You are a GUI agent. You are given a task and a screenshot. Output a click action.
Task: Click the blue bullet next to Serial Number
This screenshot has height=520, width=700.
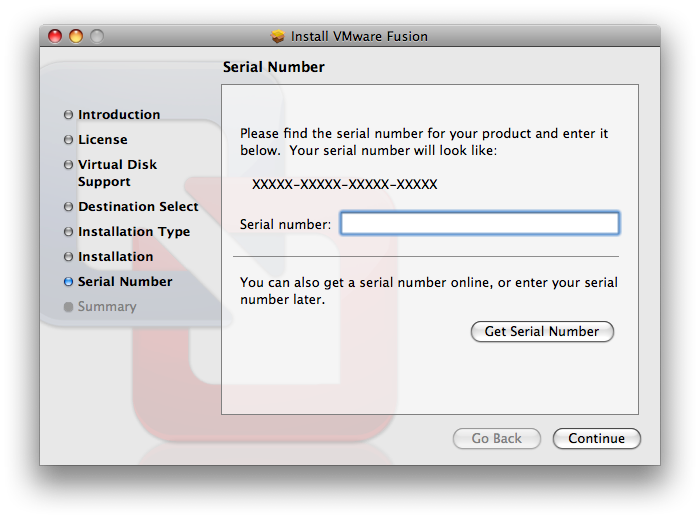point(68,282)
